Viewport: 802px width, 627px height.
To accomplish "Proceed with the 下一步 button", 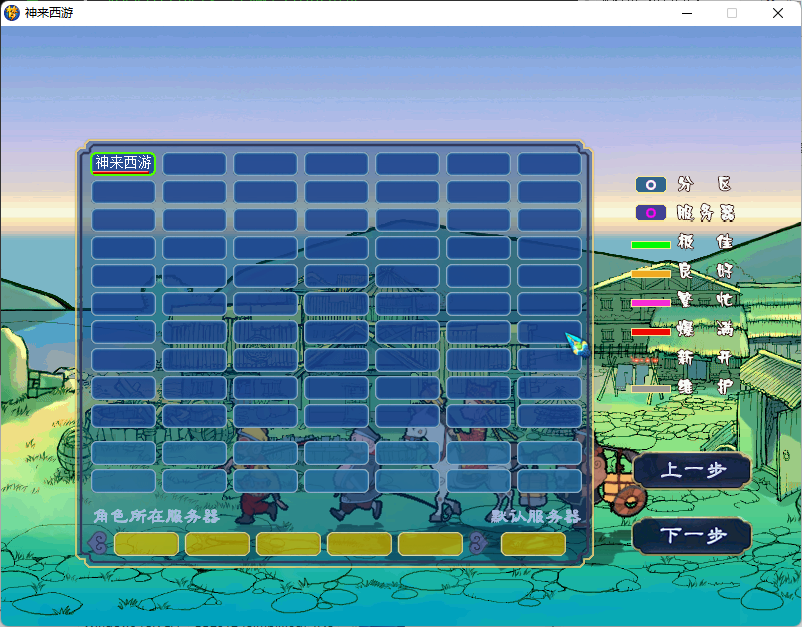I will pyautogui.click(x=692, y=535).
